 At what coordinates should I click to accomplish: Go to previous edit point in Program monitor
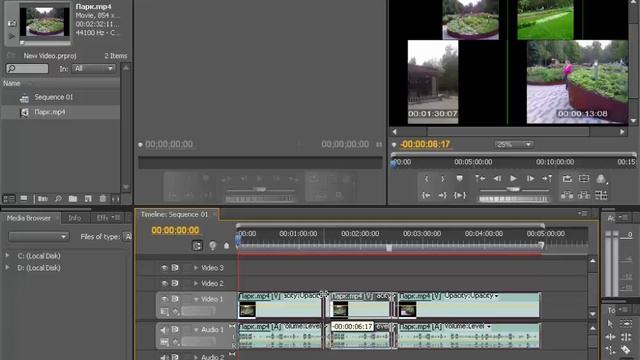[x=480, y=178]
